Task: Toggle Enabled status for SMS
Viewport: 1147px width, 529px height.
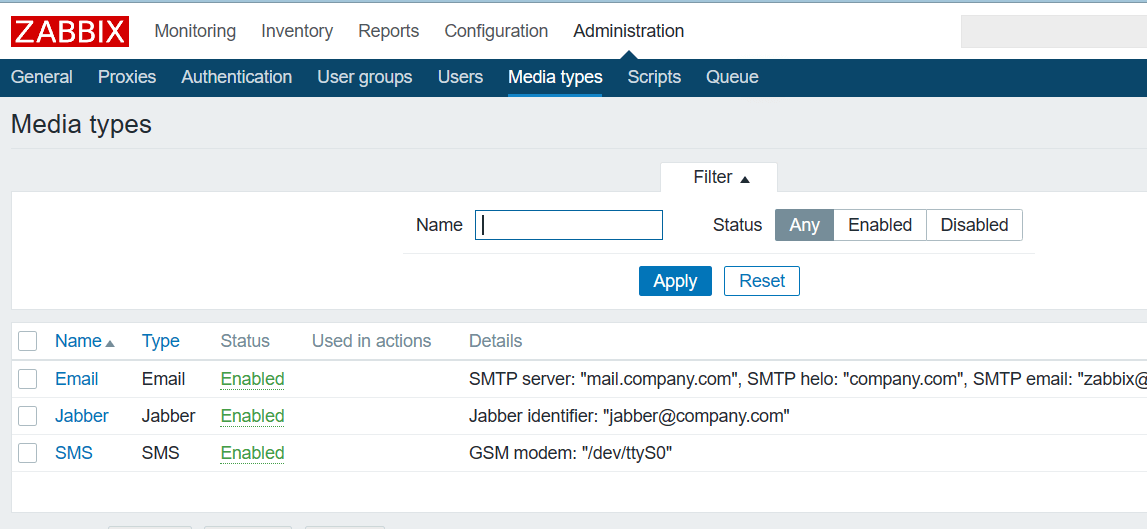Action: point(252,453)
